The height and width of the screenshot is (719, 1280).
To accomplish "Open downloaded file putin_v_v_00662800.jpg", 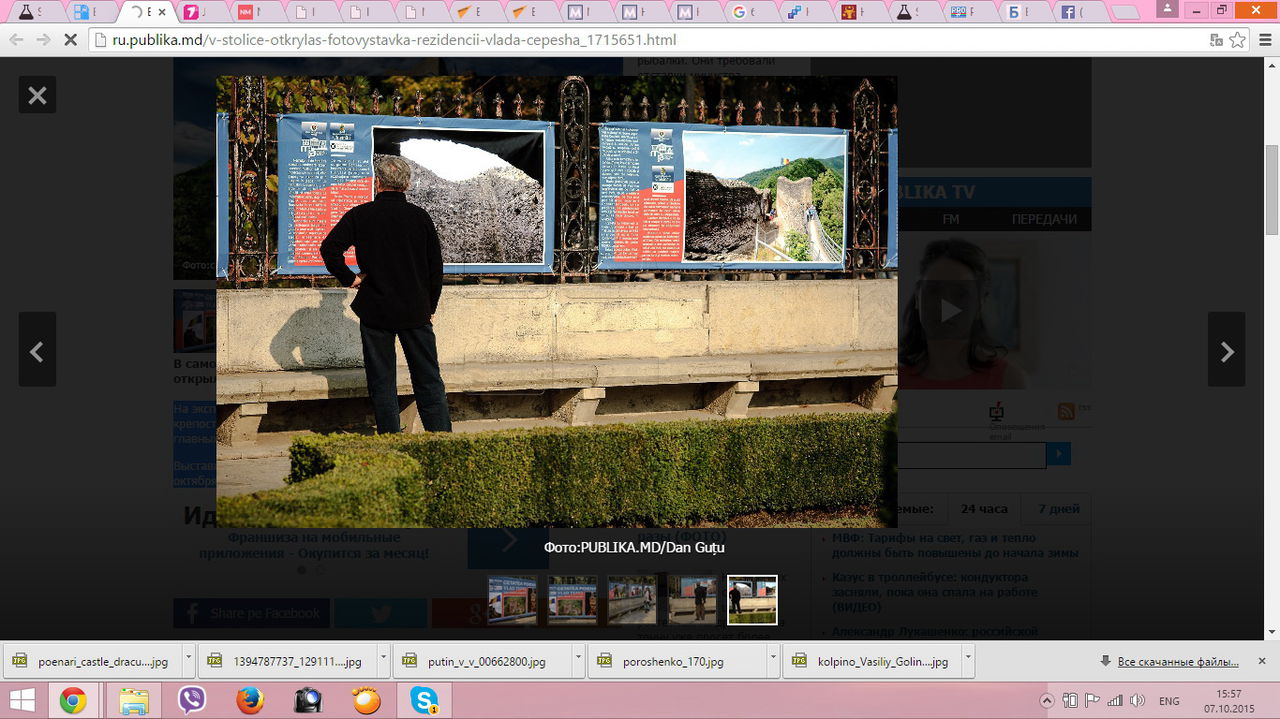I will (480, 661).
